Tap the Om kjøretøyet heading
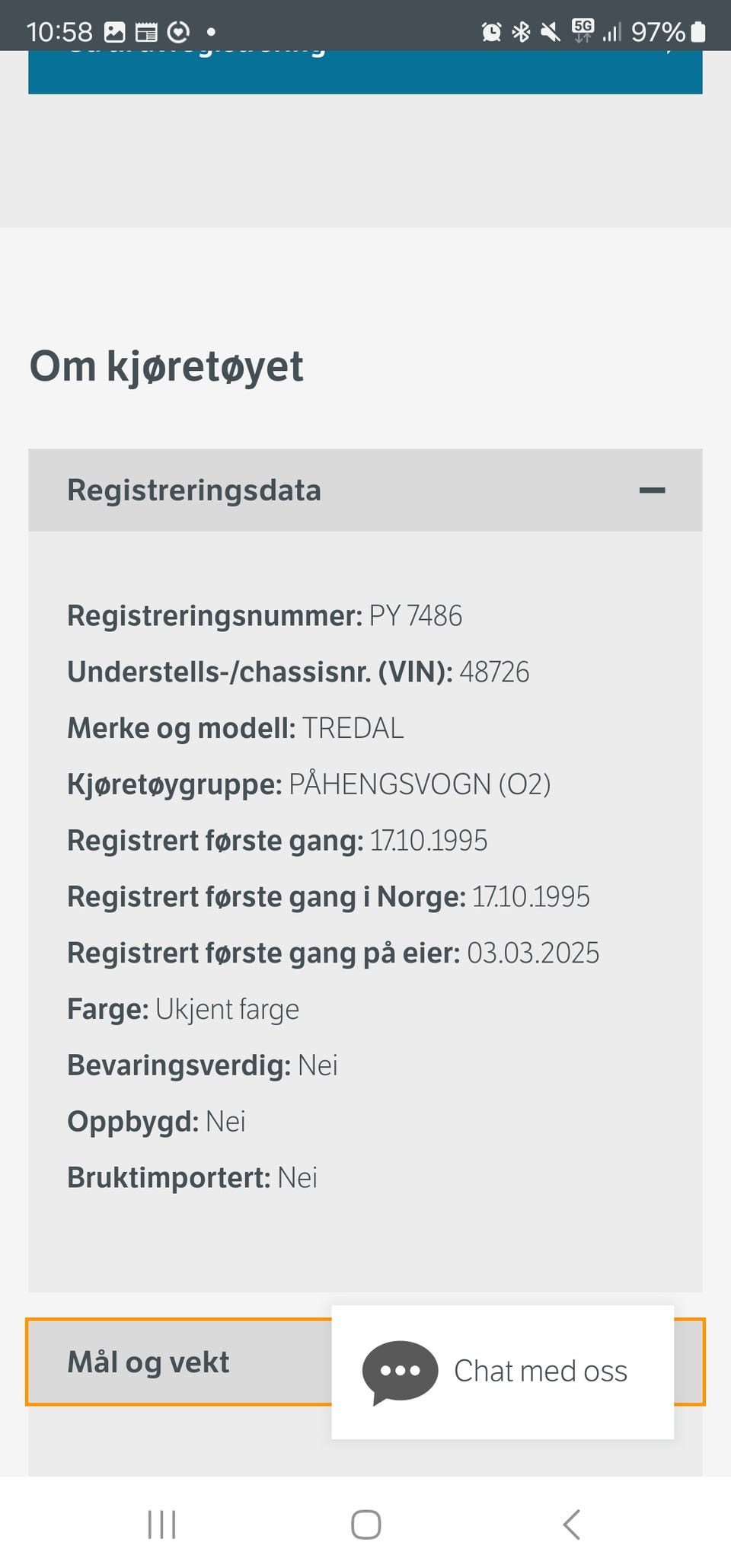The height and width of the screenshot is (1568, 731). (x=166, y=366)
